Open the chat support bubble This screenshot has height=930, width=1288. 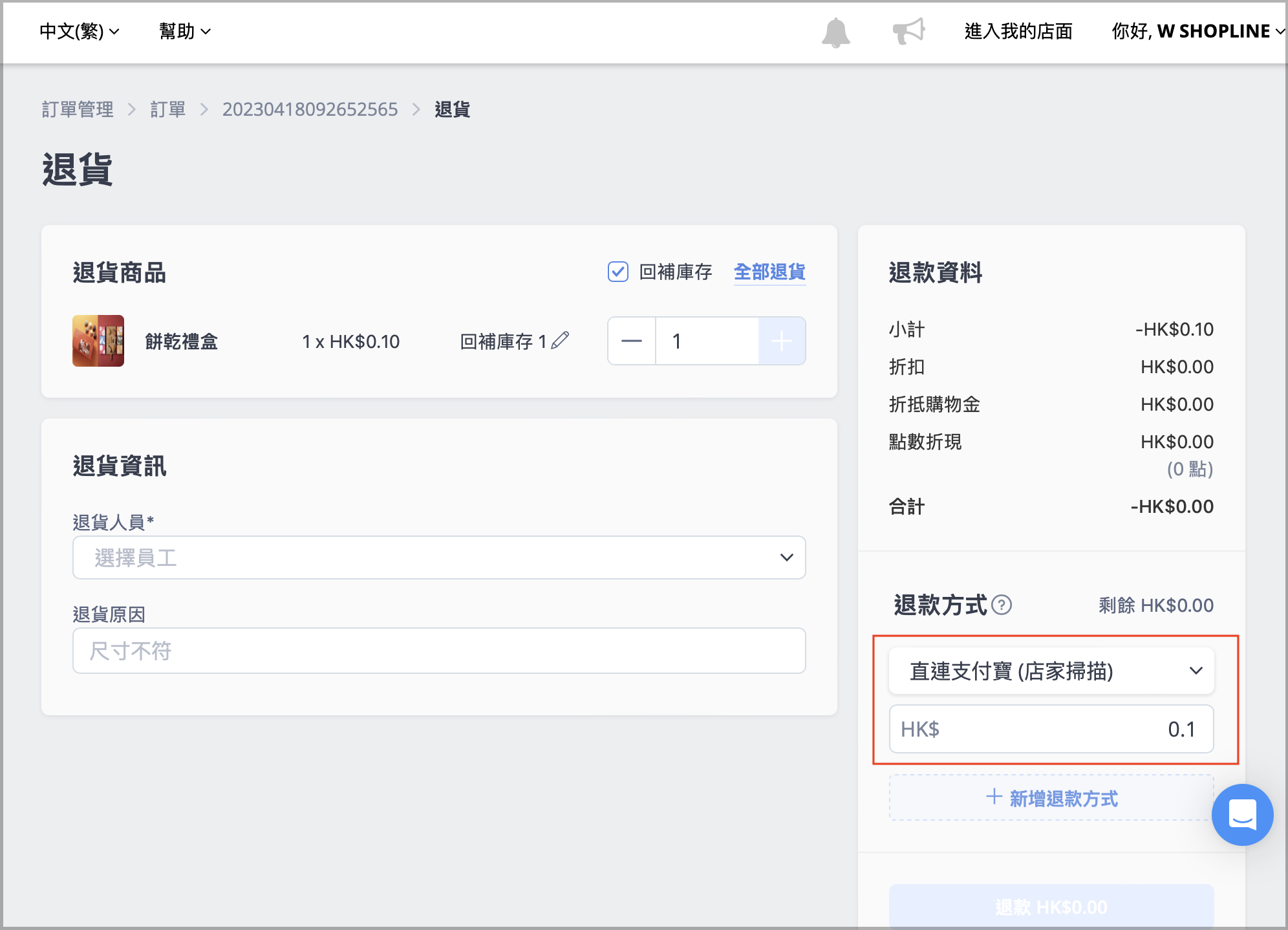point(1242,815)
